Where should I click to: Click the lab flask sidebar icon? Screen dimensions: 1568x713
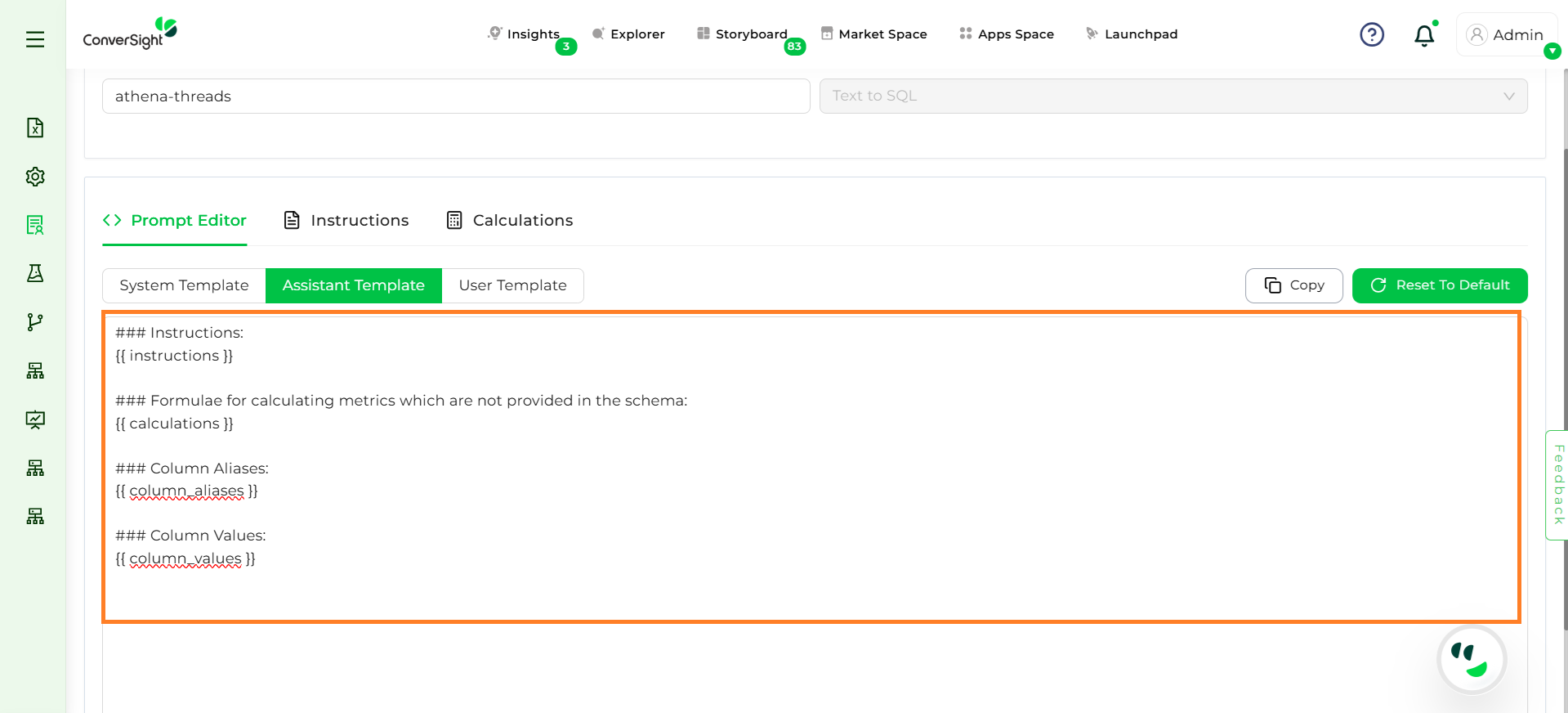(x=34, y=273)
